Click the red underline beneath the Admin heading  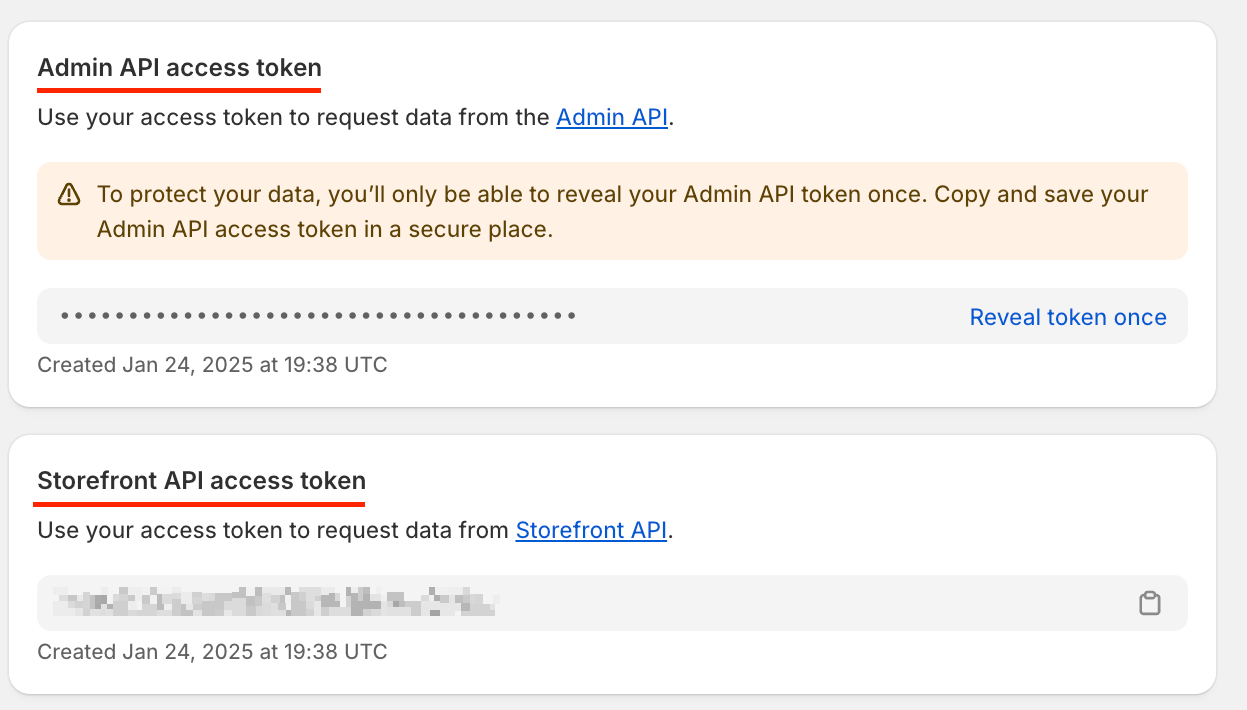[180, 89]
